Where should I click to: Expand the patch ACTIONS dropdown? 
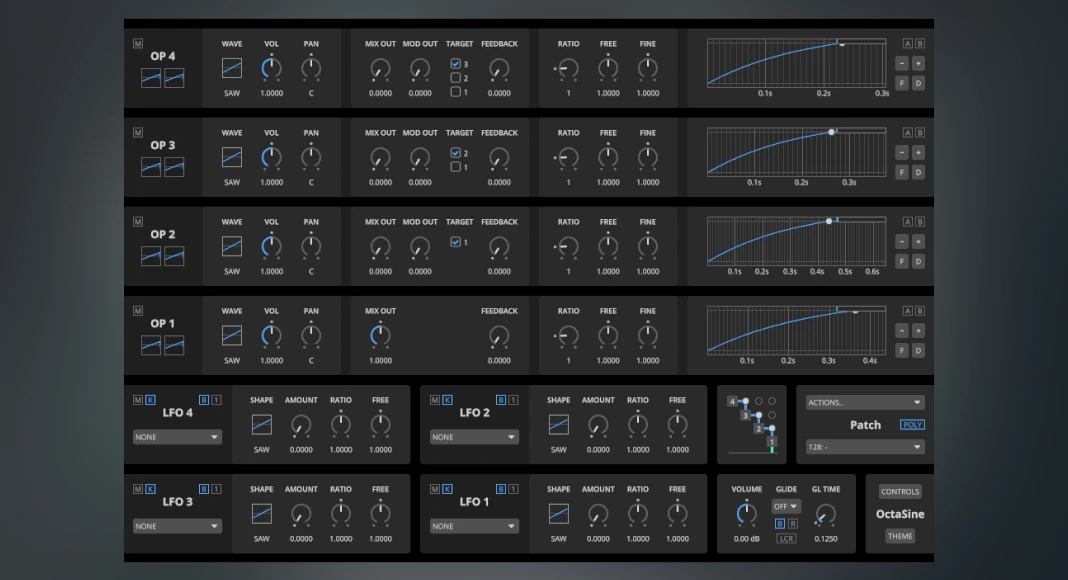[865, 403]
